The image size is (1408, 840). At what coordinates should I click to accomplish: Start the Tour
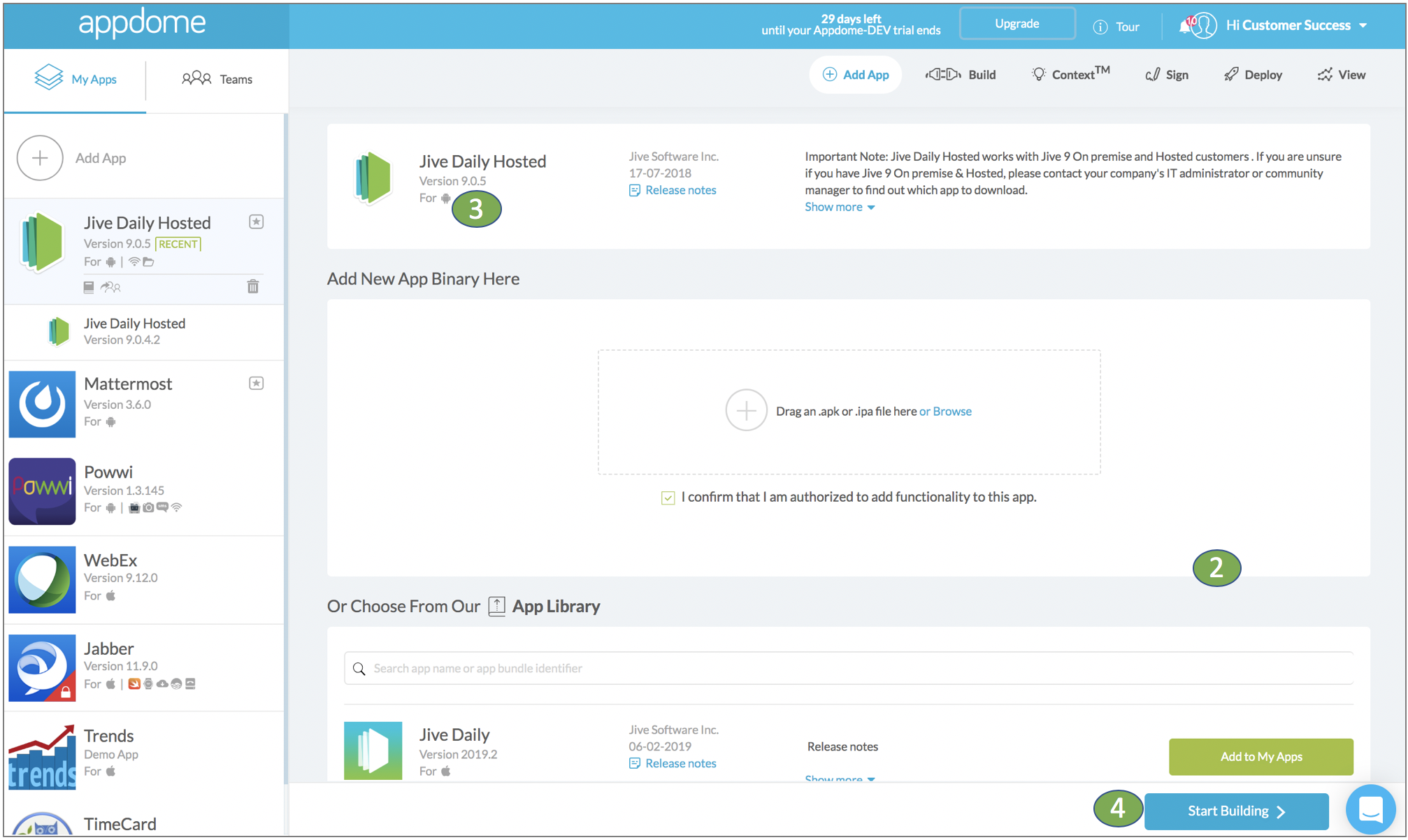point(1116,27)
